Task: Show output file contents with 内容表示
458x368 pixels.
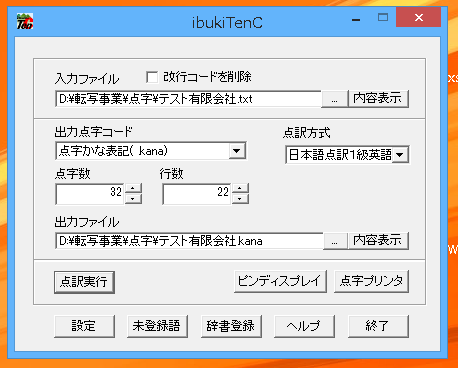Action: coord(378,241)
